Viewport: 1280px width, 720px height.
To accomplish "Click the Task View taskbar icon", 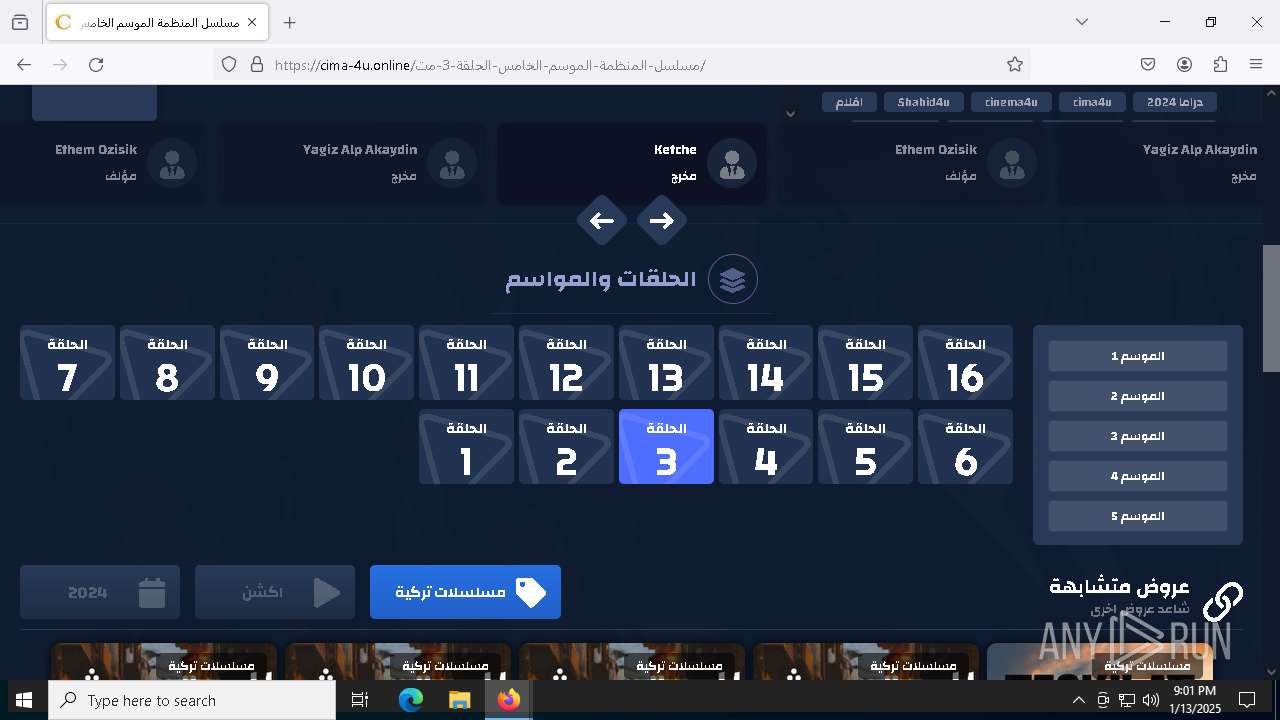I will [360, 700].
